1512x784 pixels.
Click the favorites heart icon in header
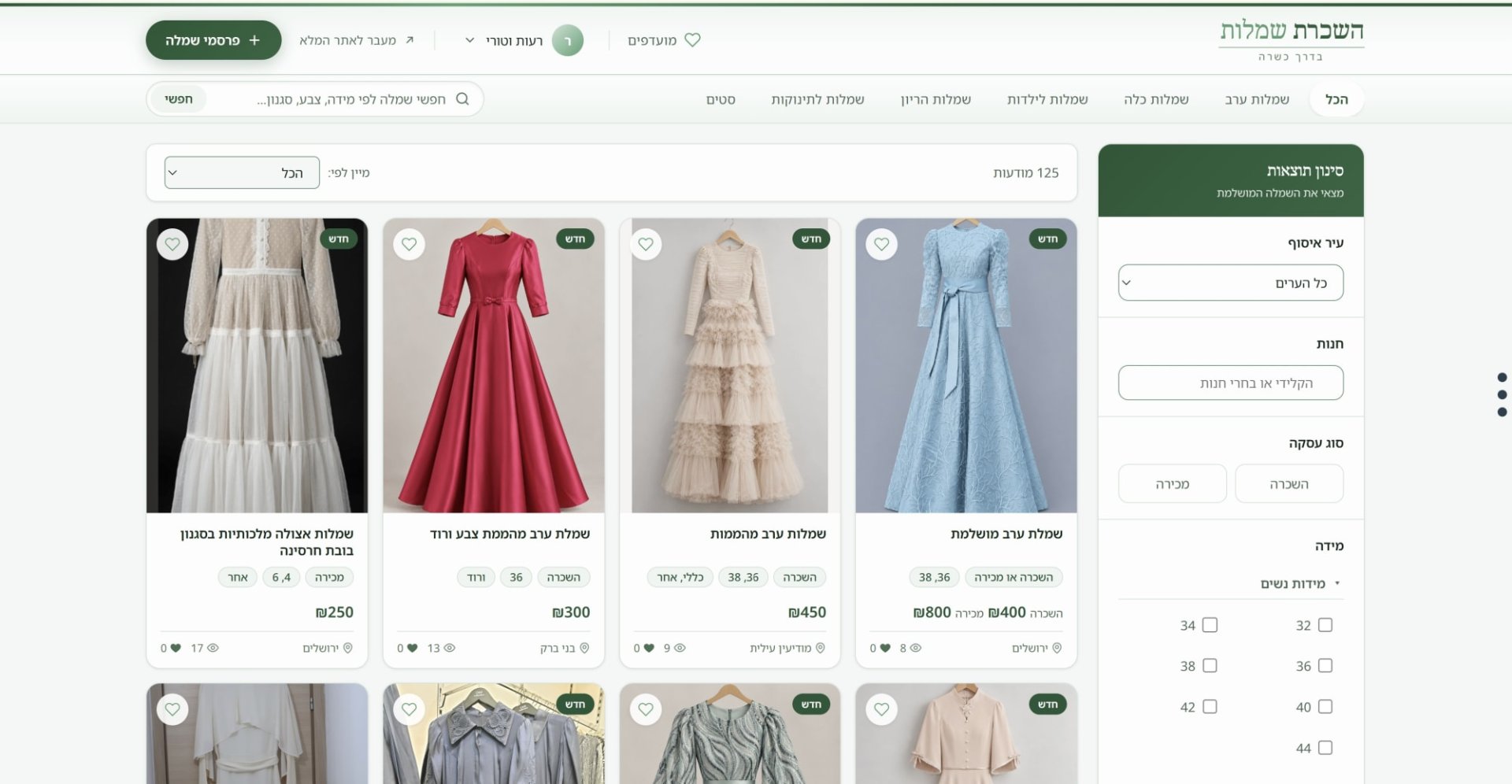[x=692, y=40]
